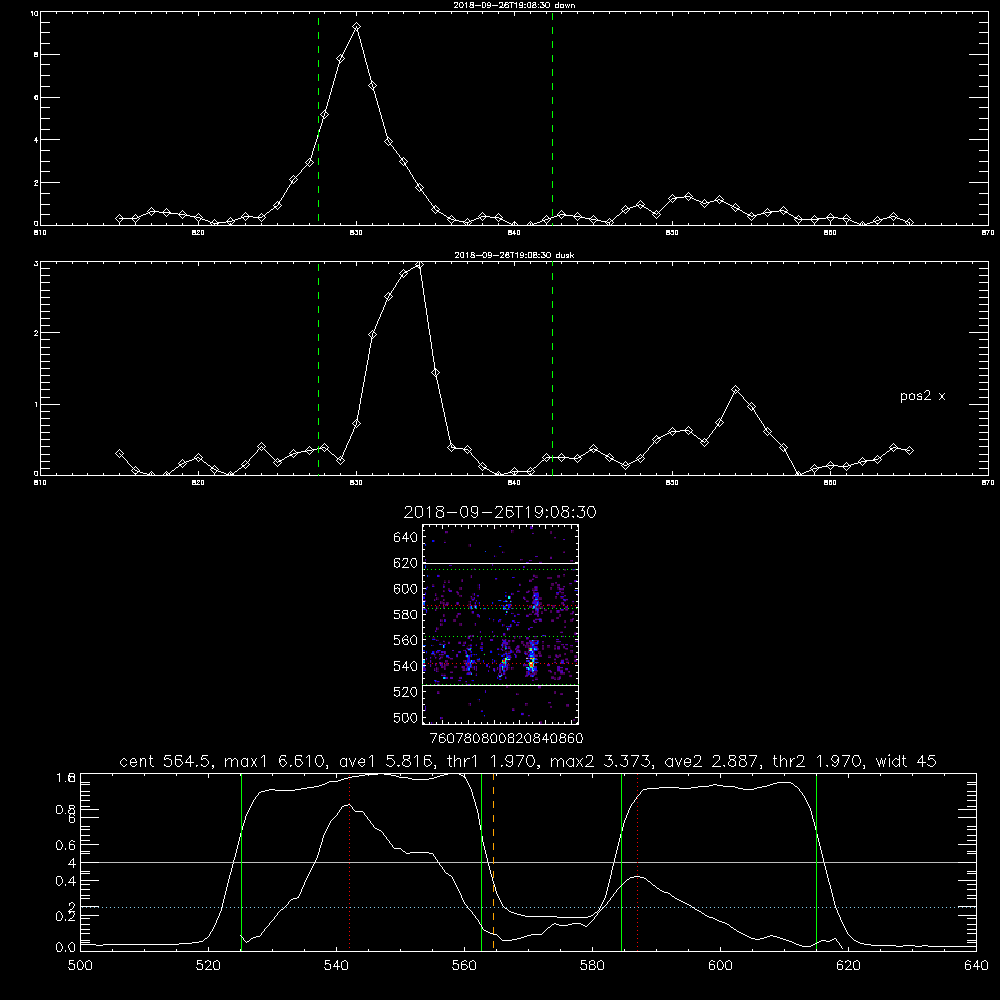This screenshot has height=1000, width=1000.
Task: Click the right green dashed line in dawn plot
Action: tap(552, 118)
